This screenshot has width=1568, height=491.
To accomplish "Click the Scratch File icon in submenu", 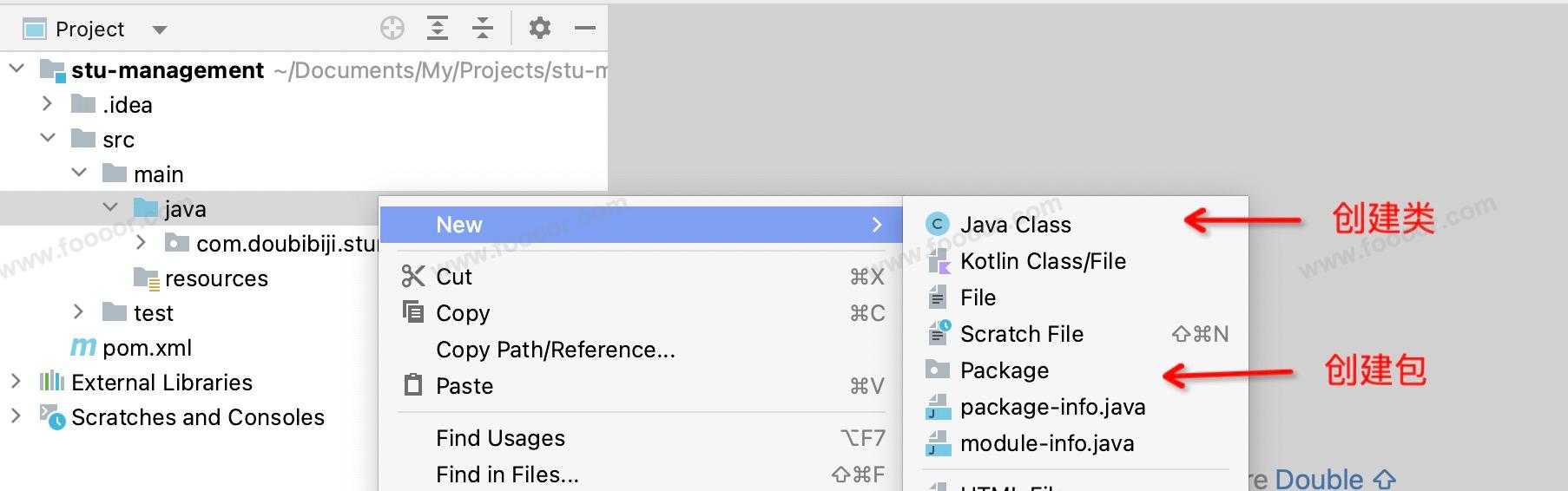I will (939, 334).
